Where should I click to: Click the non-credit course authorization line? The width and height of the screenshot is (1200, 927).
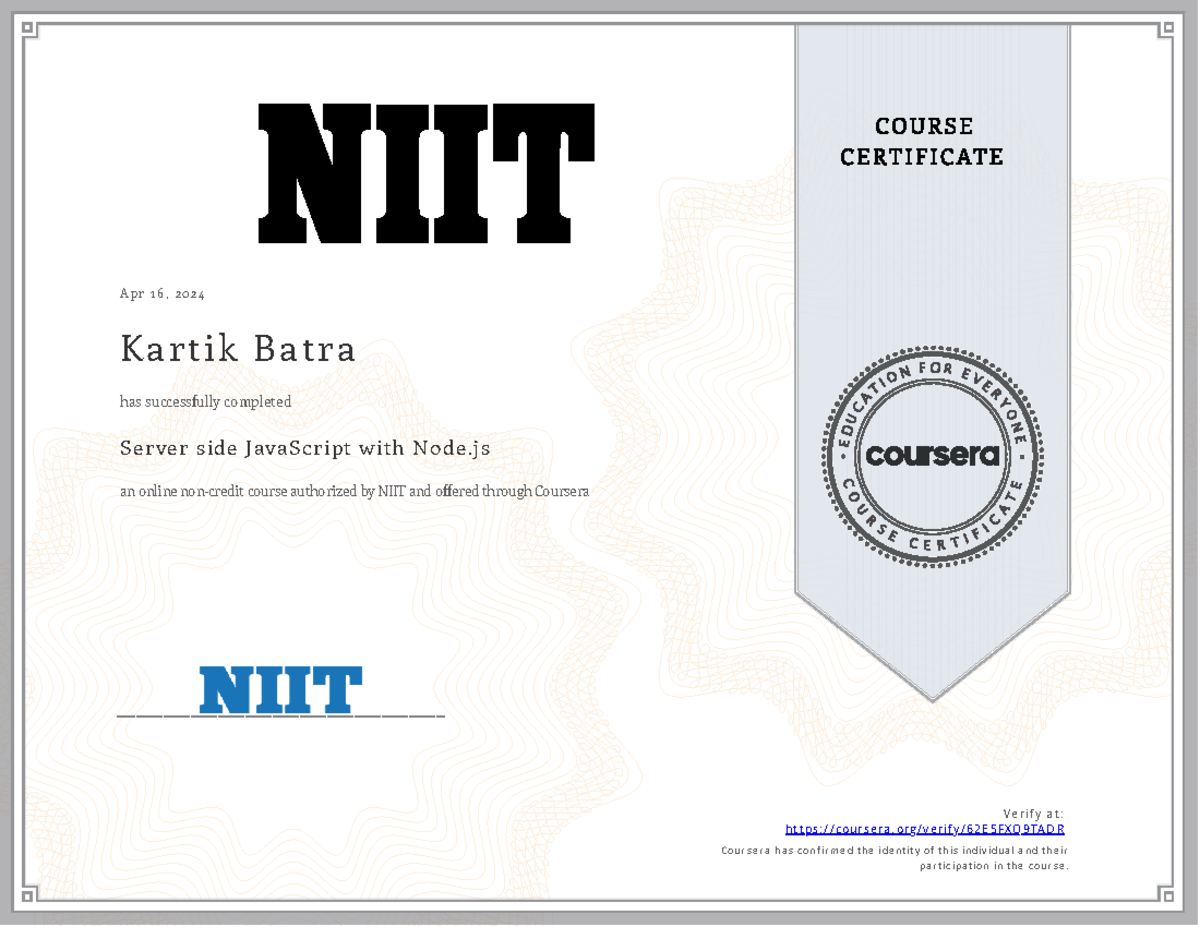click(x=354, y=490)
